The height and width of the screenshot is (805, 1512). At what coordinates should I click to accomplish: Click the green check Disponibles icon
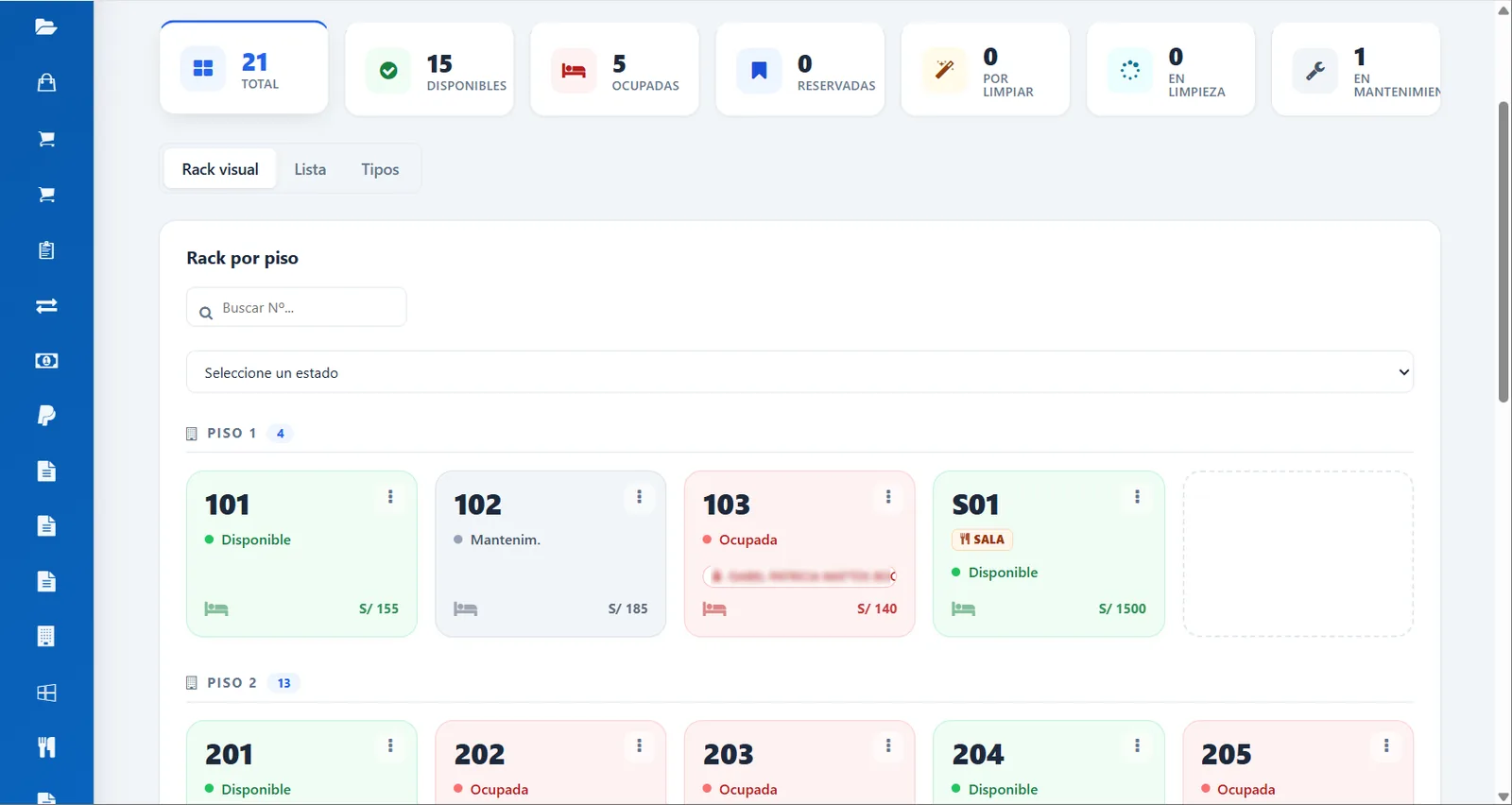pos(388,70)
